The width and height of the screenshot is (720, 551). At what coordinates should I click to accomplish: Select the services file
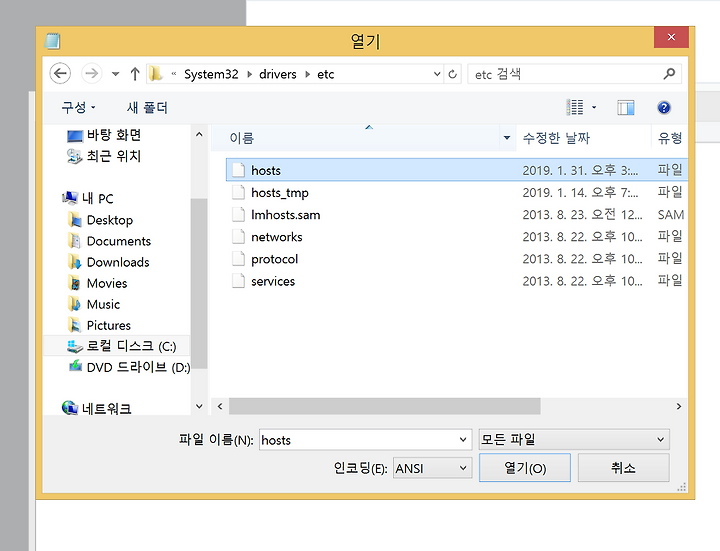click(457, 281)
